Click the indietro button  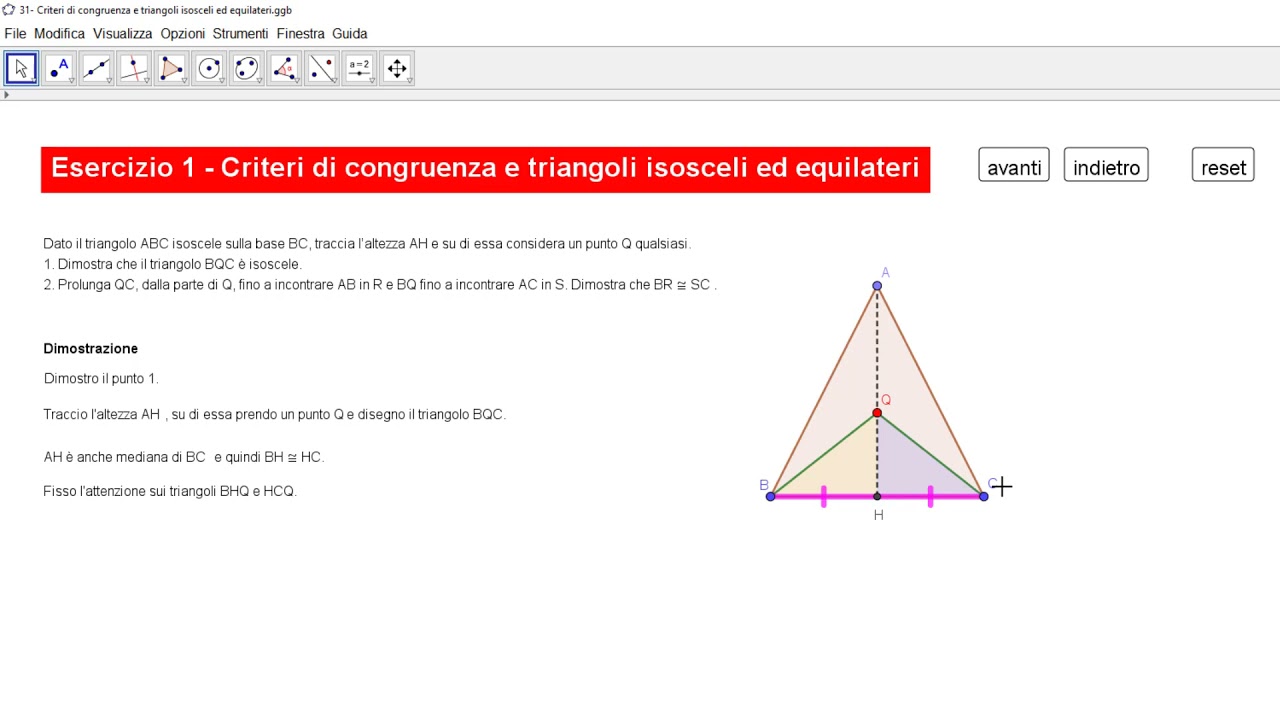click(x=1106, y=166)
